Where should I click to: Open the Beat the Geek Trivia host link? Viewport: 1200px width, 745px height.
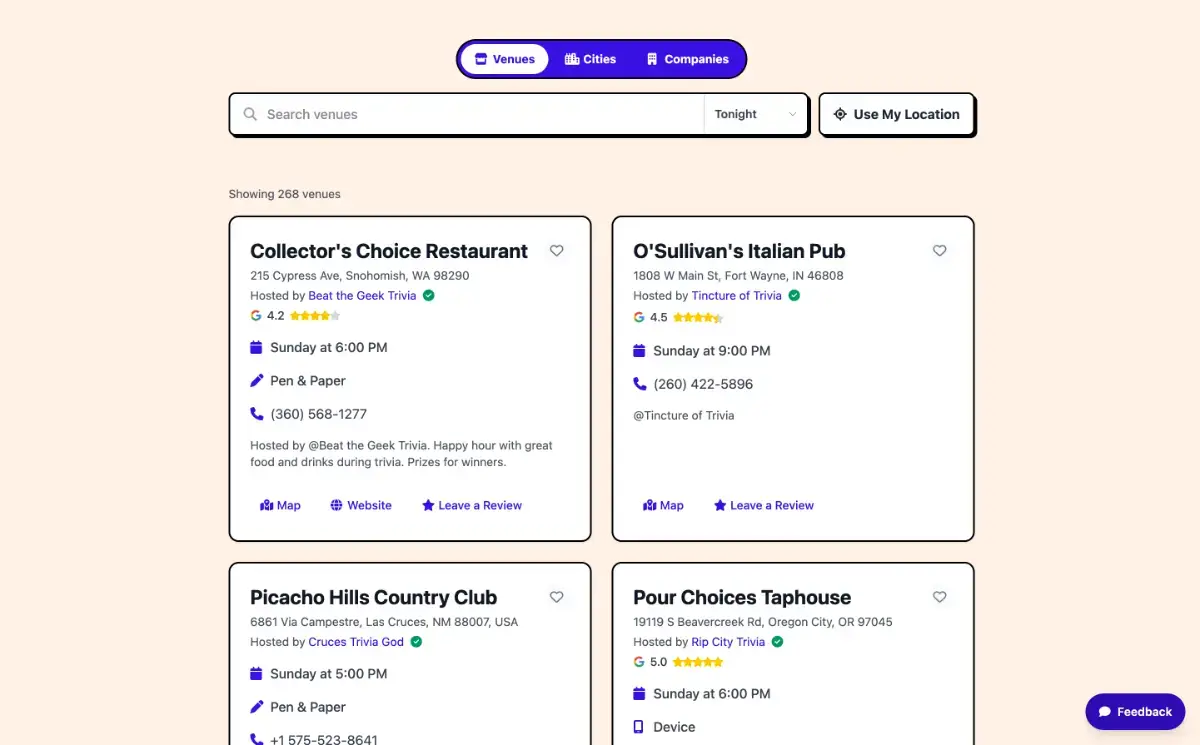pyautogui.click(x=362, y=296)
